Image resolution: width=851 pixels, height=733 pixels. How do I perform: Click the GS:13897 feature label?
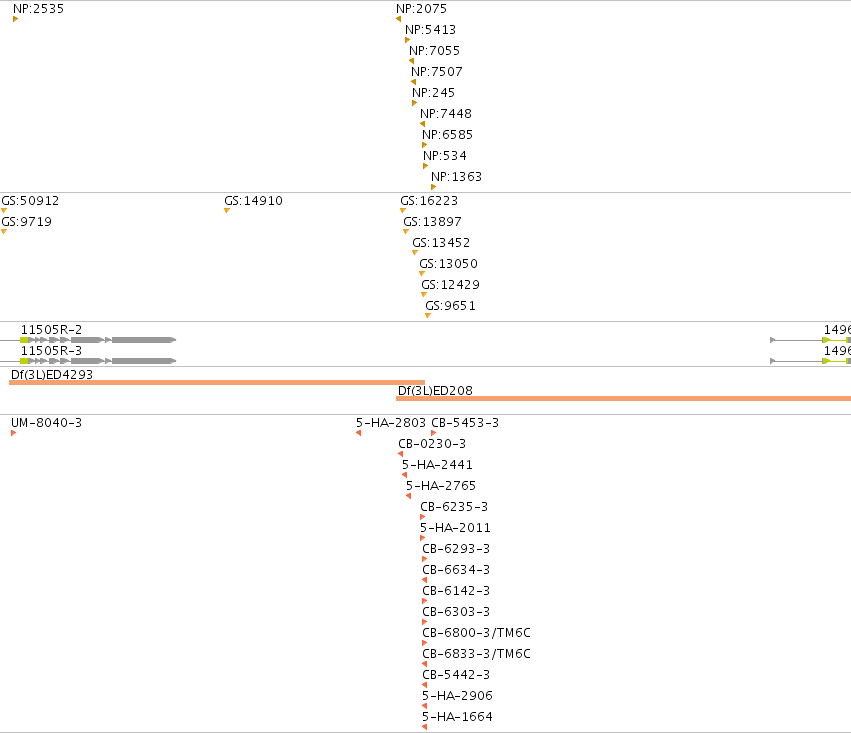[x=433, y=222]
